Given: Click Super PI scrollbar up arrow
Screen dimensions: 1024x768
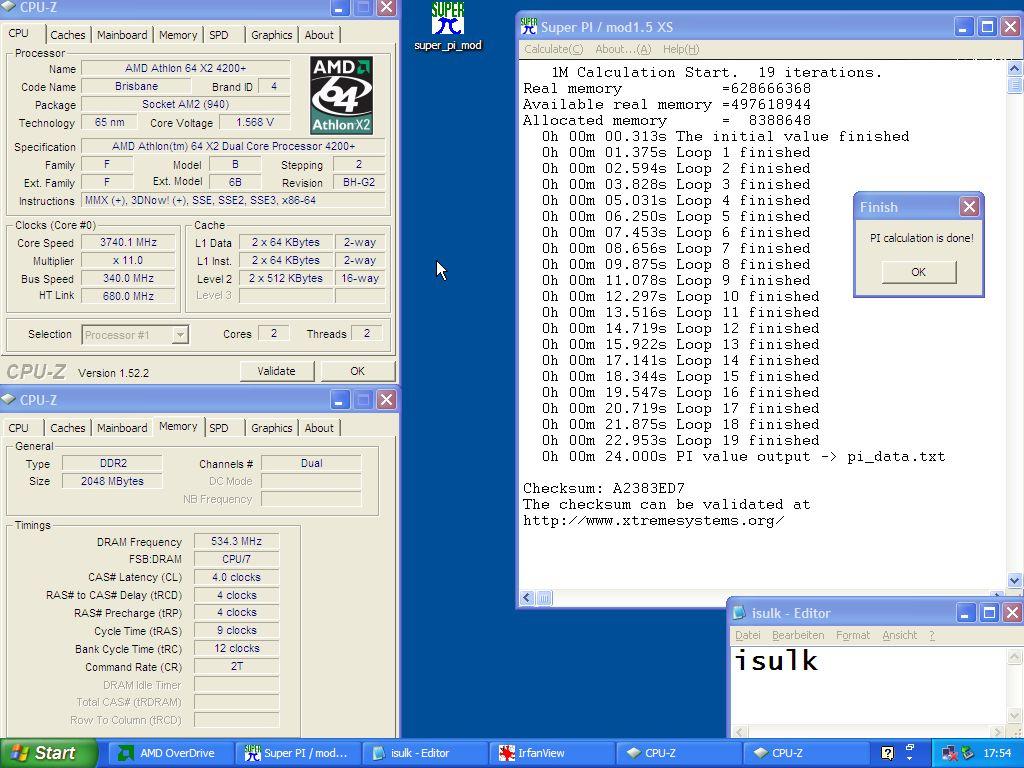Looking at the screenshot, I should [1015, 68].
